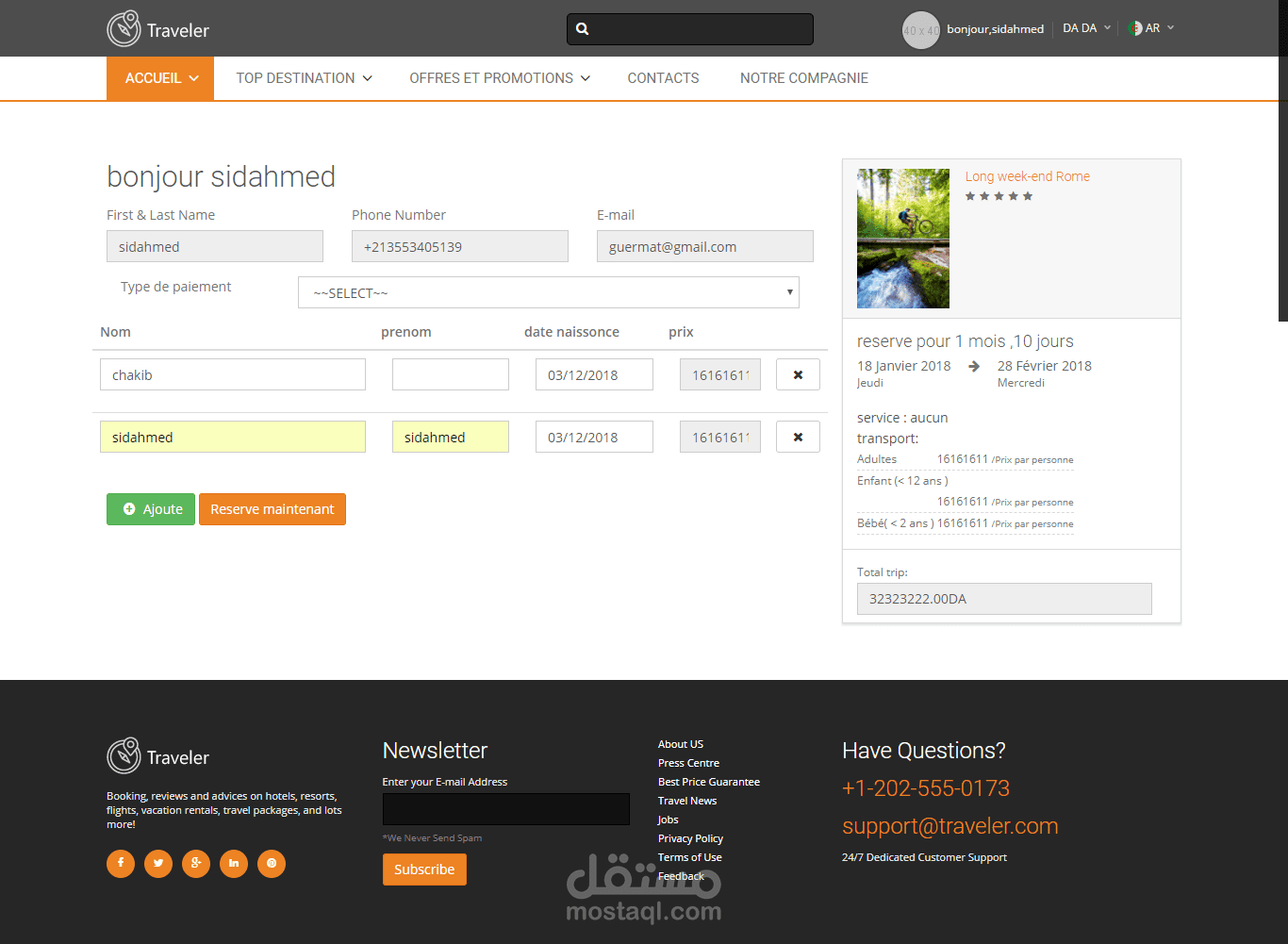1288x944 pixels.
Task: Open the DA DA currency dropdown
Action: coord(1086,28)
